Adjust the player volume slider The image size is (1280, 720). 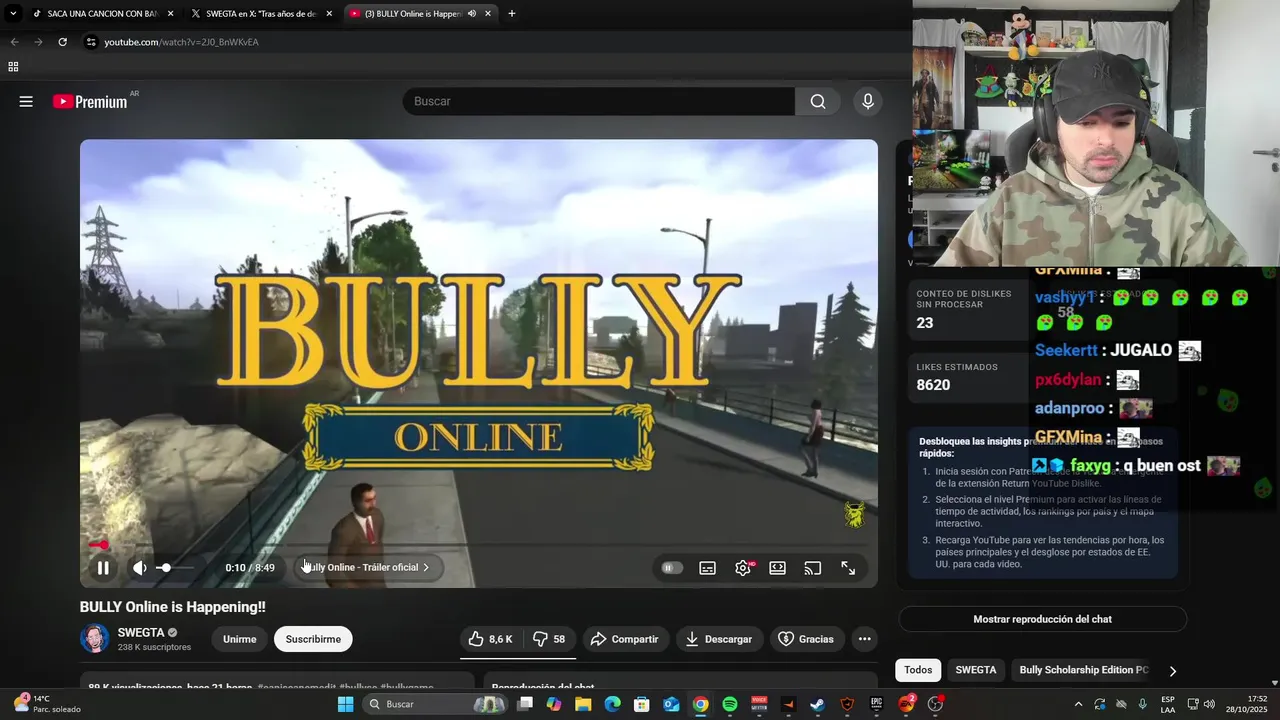point(176,568)
